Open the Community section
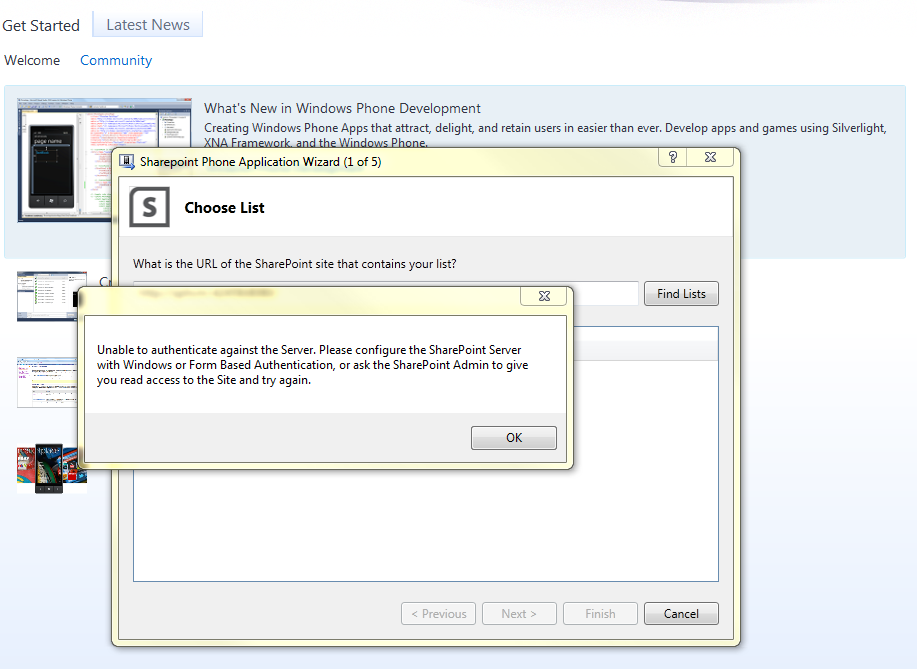The width and height of the screenshot is (917, 669). pos(115,60)
